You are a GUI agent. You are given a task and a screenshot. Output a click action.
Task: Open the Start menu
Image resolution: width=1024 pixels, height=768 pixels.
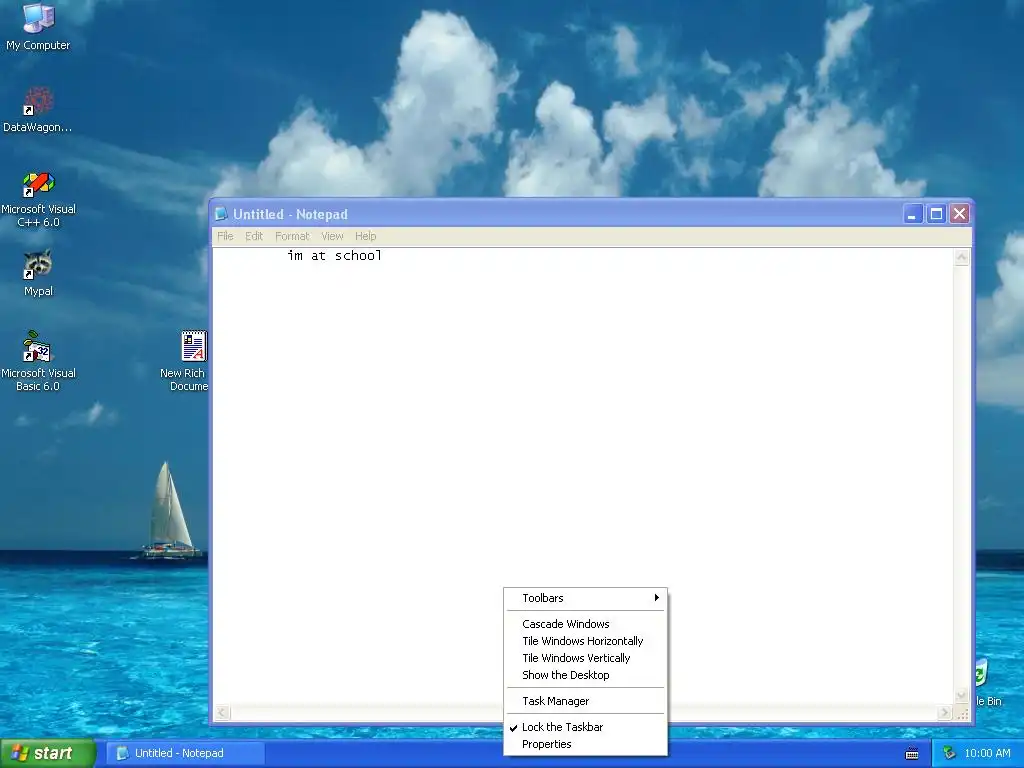click(48, 753)
